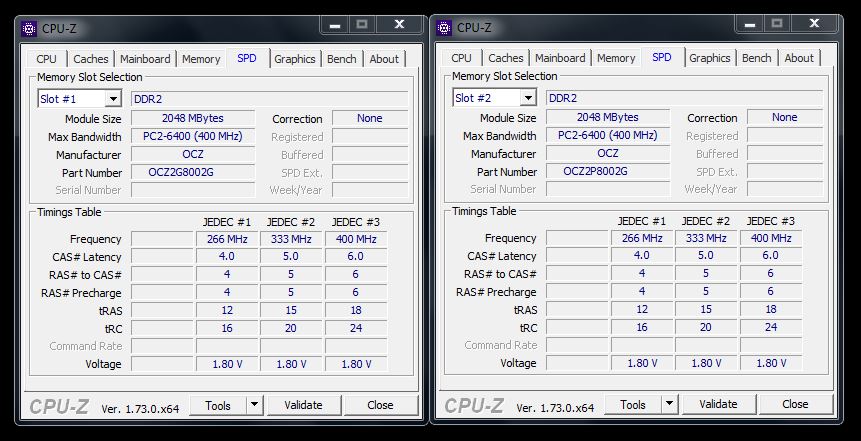Close right CPU-Z window via title bar X

tap(814, 24)
